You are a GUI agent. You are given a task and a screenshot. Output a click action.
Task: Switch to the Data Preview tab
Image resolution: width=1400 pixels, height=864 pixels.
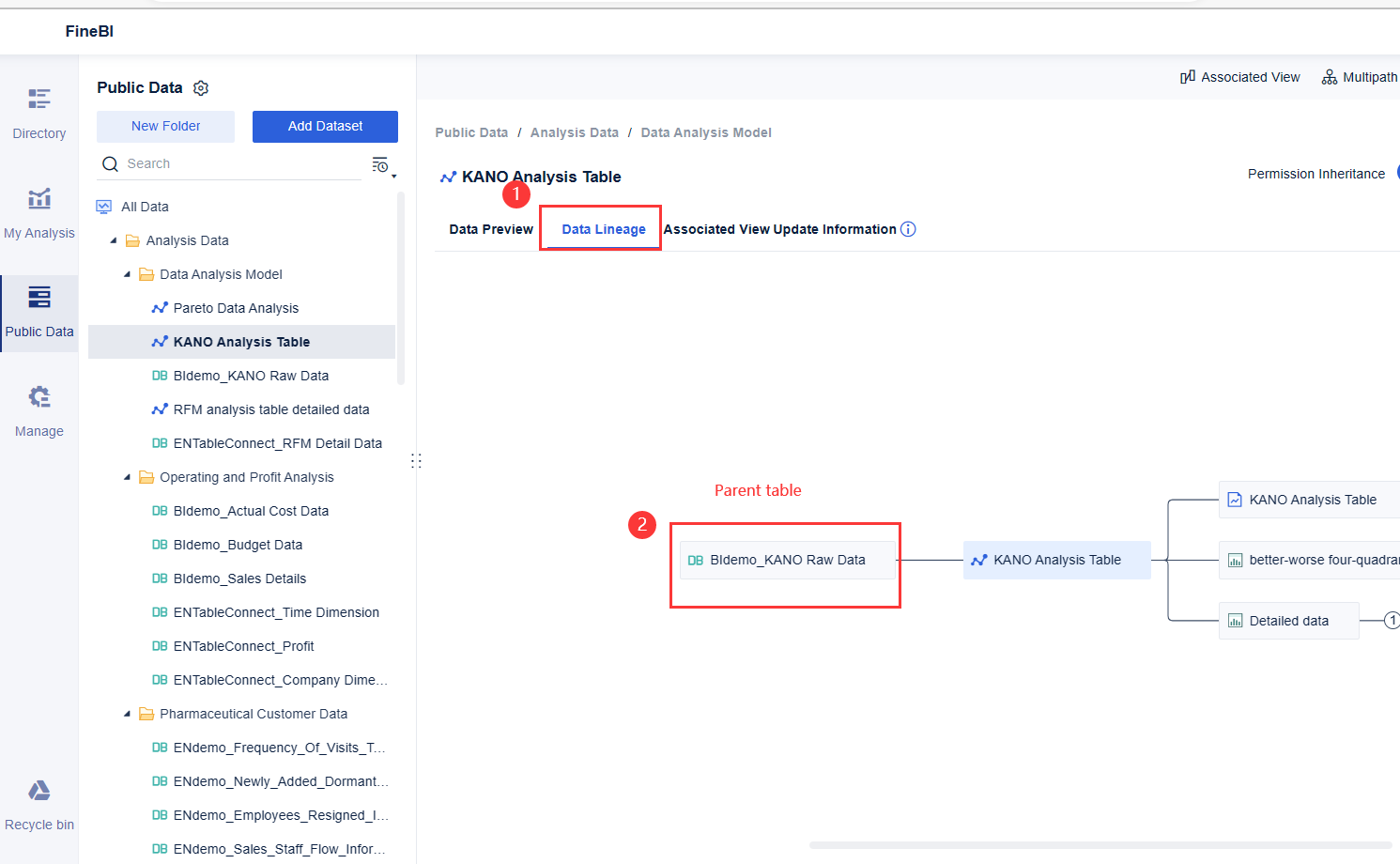pos(490,229)
